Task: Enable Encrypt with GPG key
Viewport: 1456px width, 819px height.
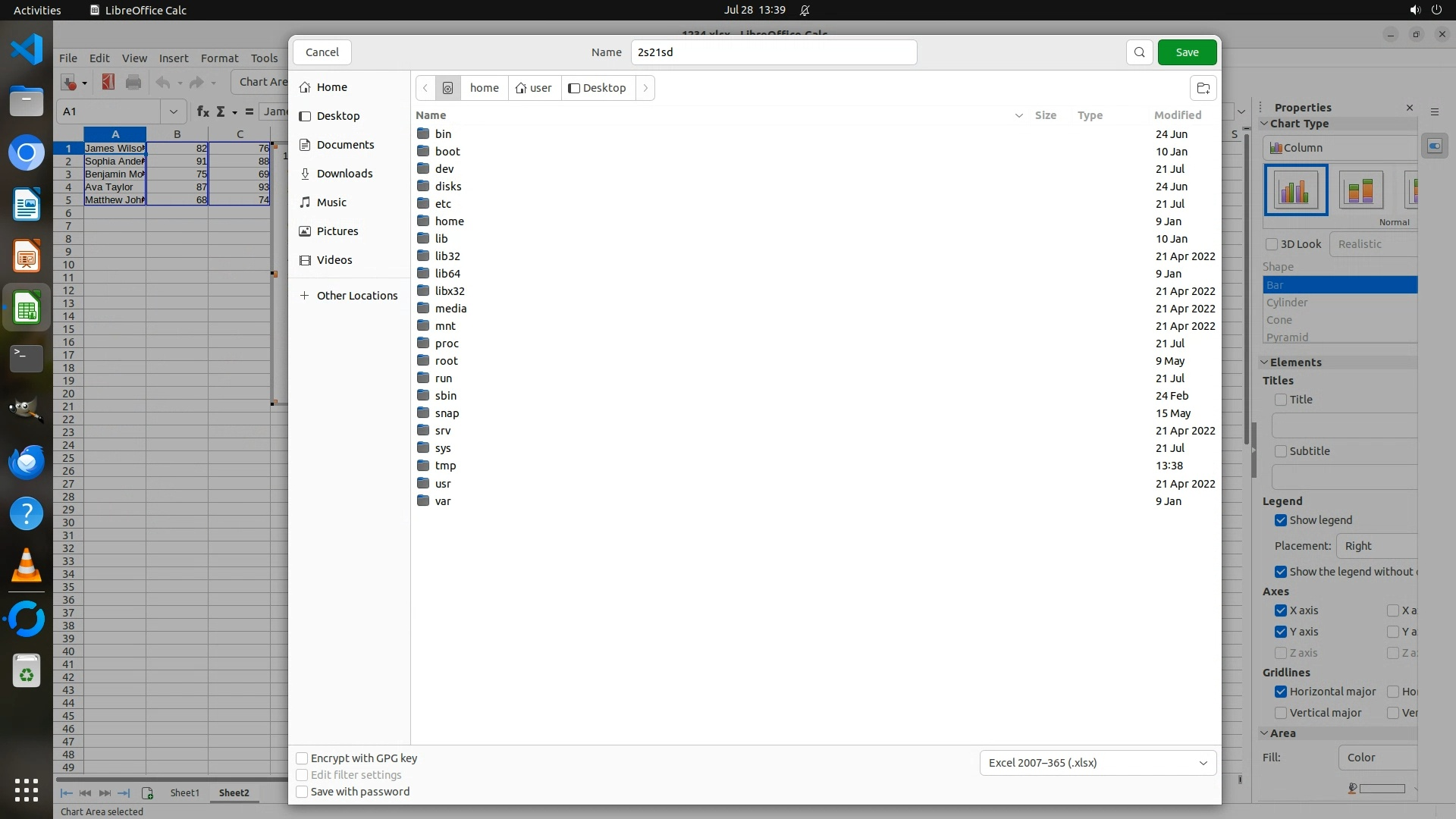Action: [302, 758]
